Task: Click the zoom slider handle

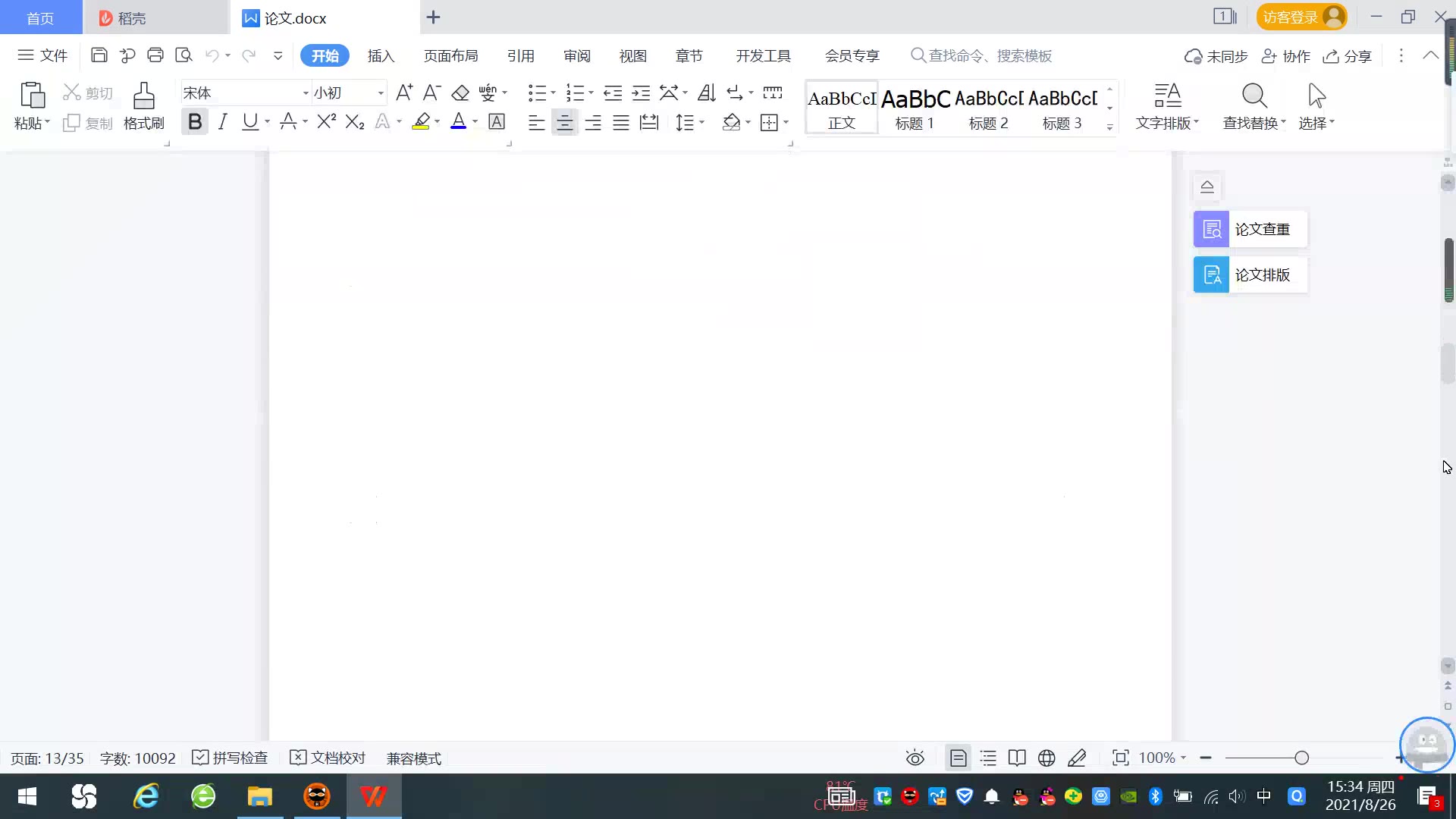Action: coord(1301,758)
